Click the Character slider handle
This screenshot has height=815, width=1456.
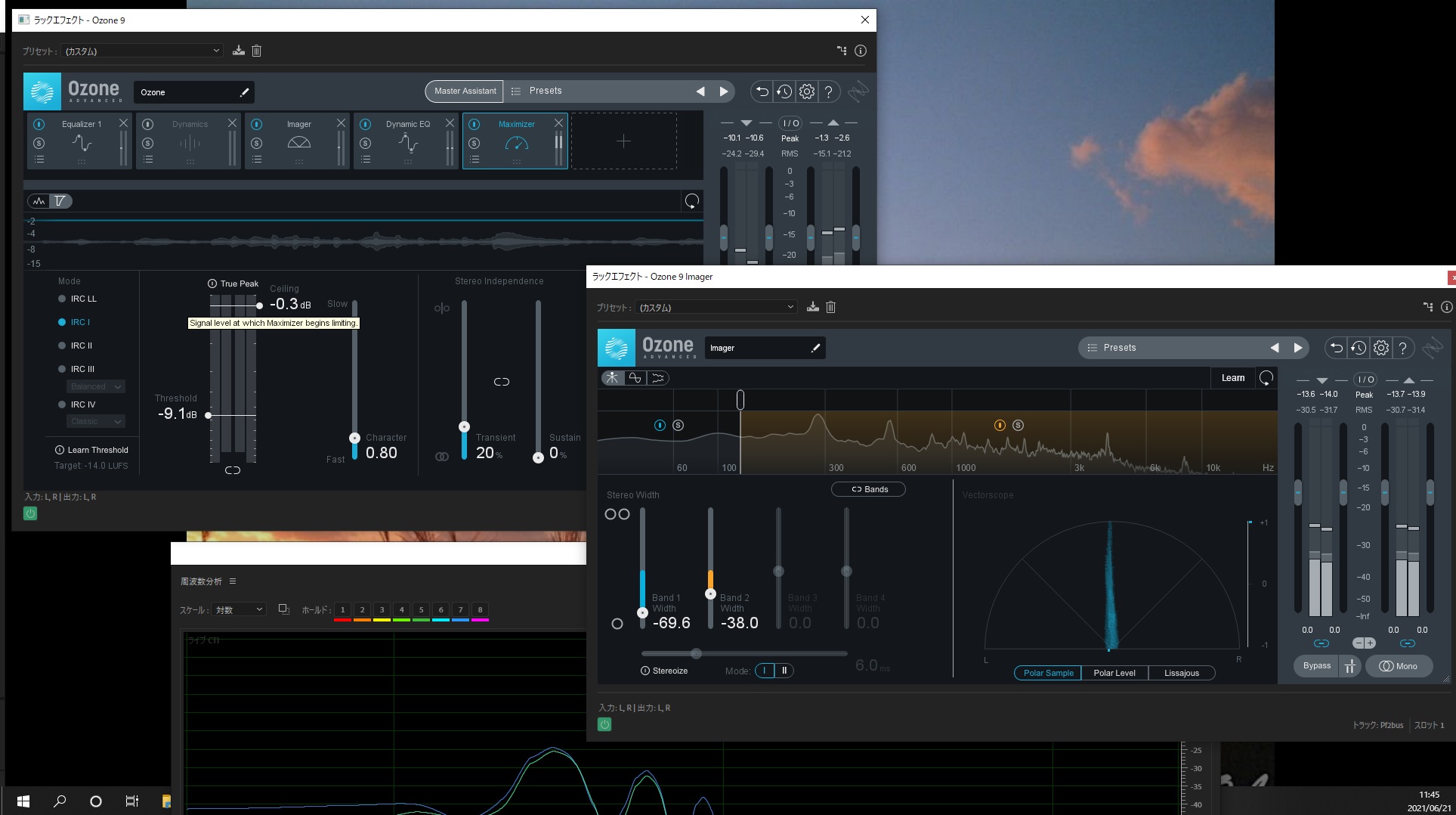[354, 438]
